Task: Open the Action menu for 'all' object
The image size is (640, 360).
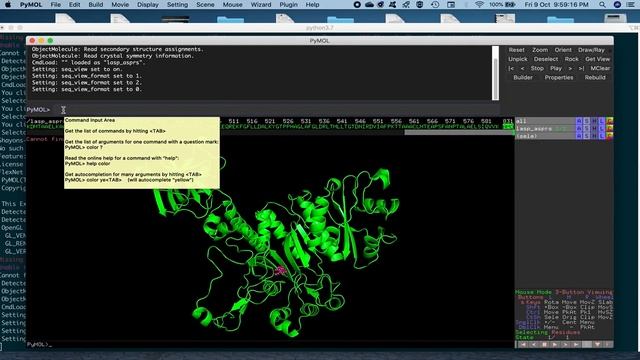Action: click(x=579, y=121)
